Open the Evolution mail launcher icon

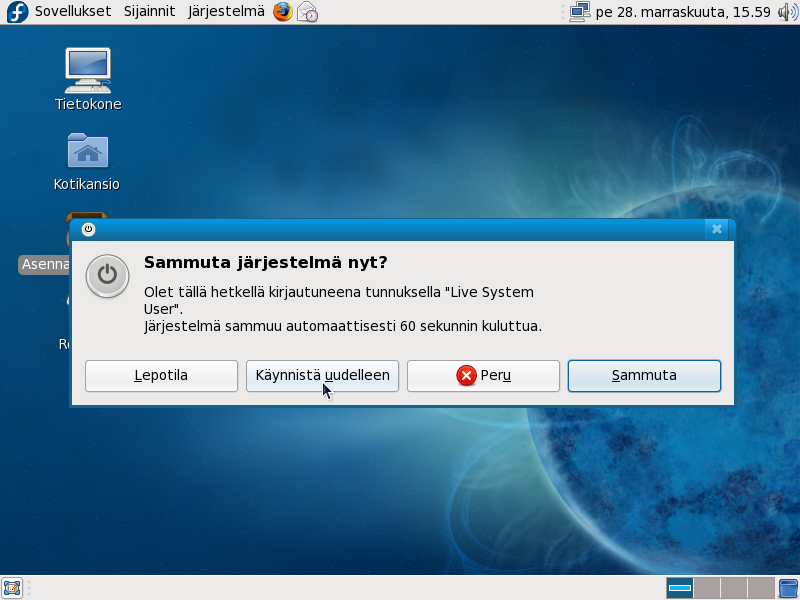pos(307,12)
